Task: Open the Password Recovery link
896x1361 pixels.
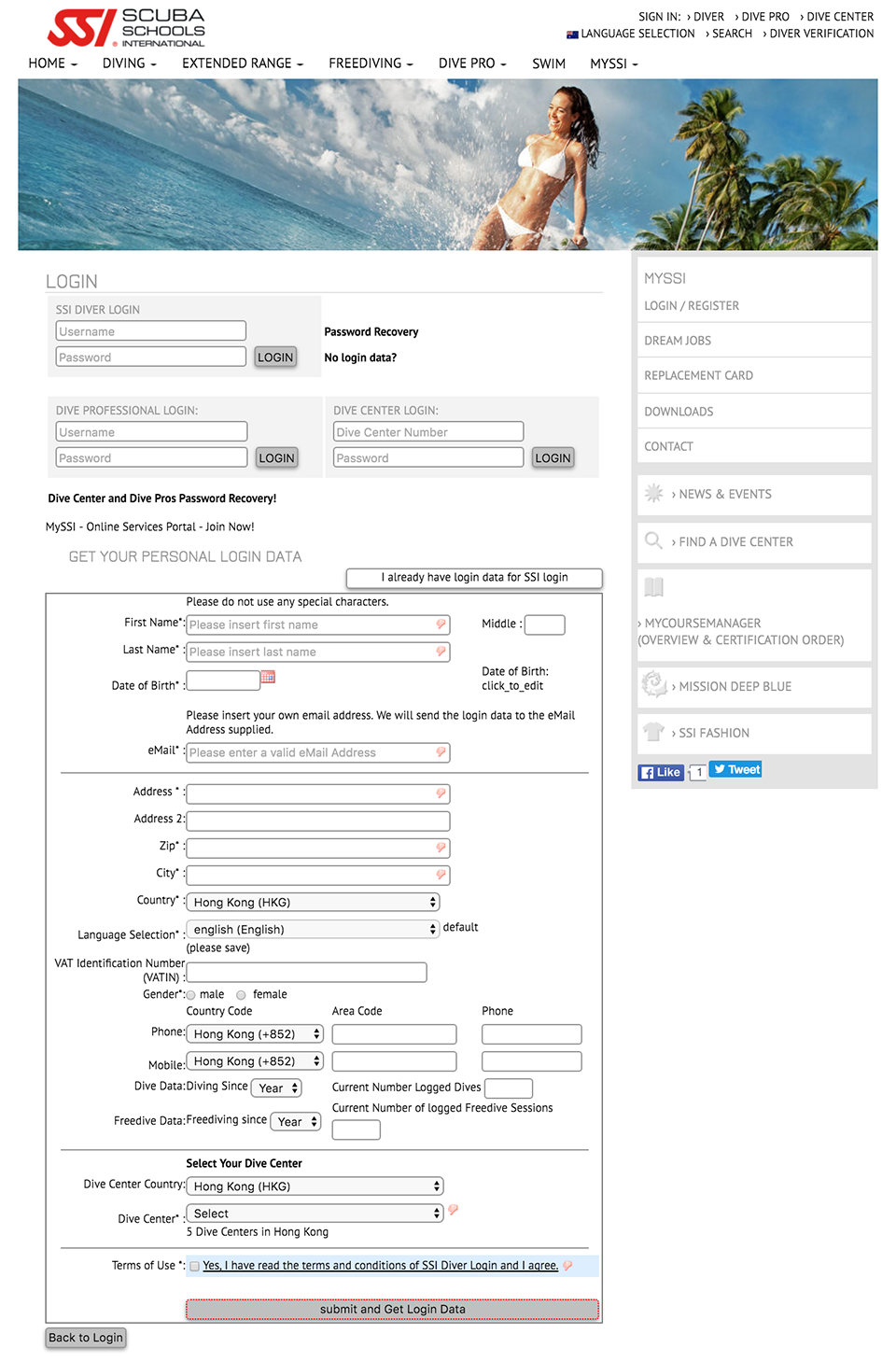Action: (x=371, y=331)
